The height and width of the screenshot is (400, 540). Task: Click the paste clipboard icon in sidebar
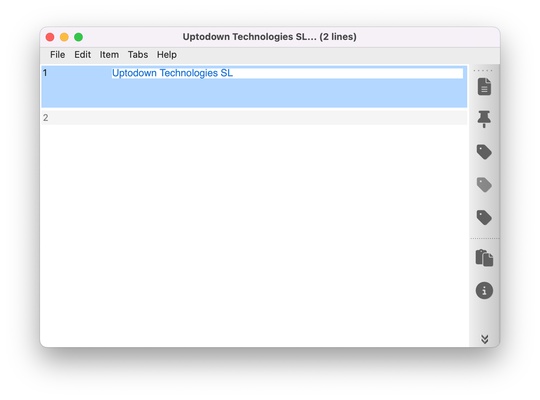click(x=484, y=258)
